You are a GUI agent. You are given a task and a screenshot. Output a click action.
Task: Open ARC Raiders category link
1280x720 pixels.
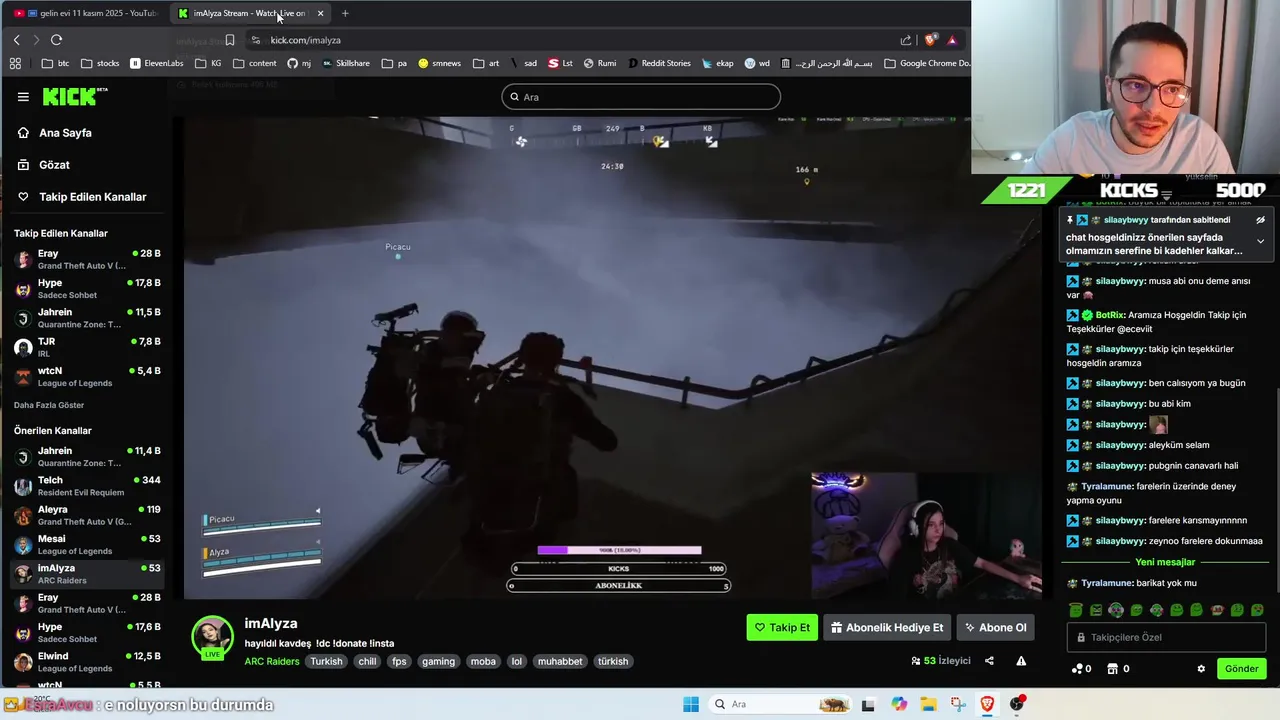272,661
